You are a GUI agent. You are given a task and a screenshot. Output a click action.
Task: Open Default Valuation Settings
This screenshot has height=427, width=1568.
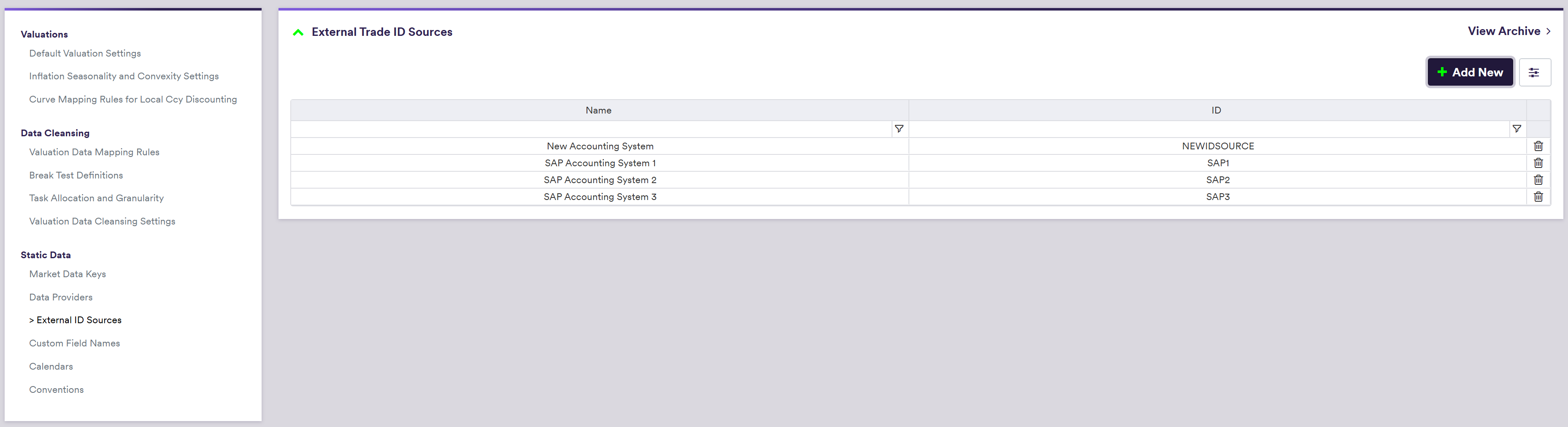85,54
